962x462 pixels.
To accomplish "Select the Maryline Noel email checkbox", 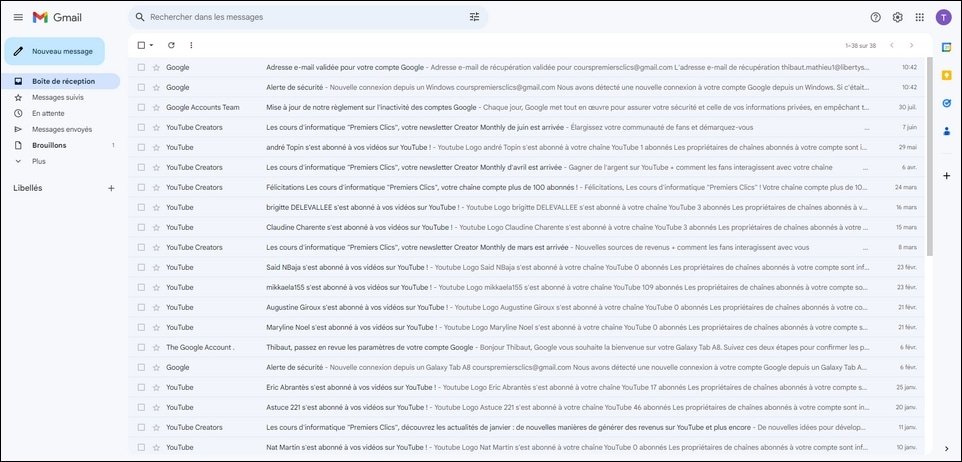I will pos(141,327).
